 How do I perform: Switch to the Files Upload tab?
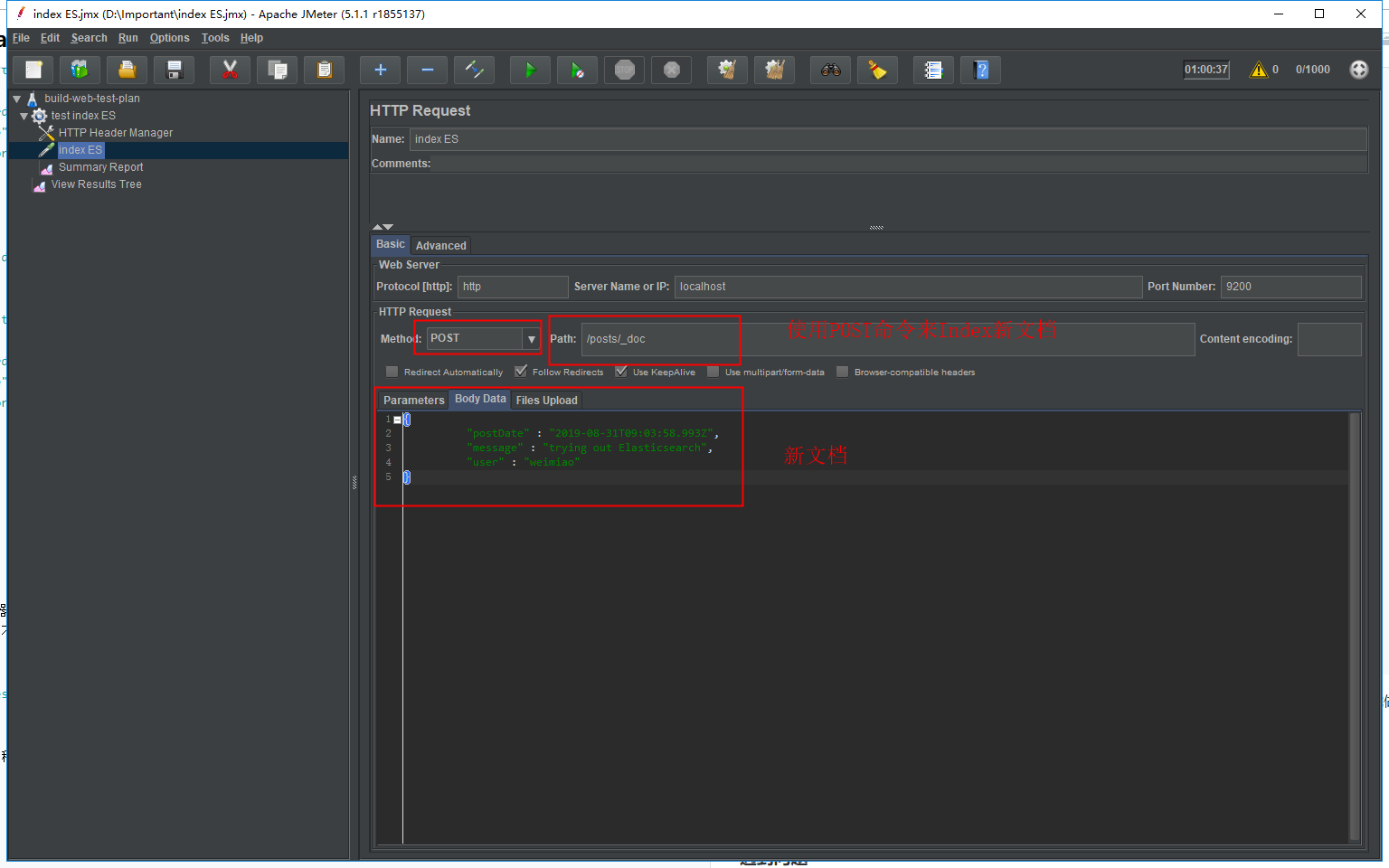[x=546, y=401]
